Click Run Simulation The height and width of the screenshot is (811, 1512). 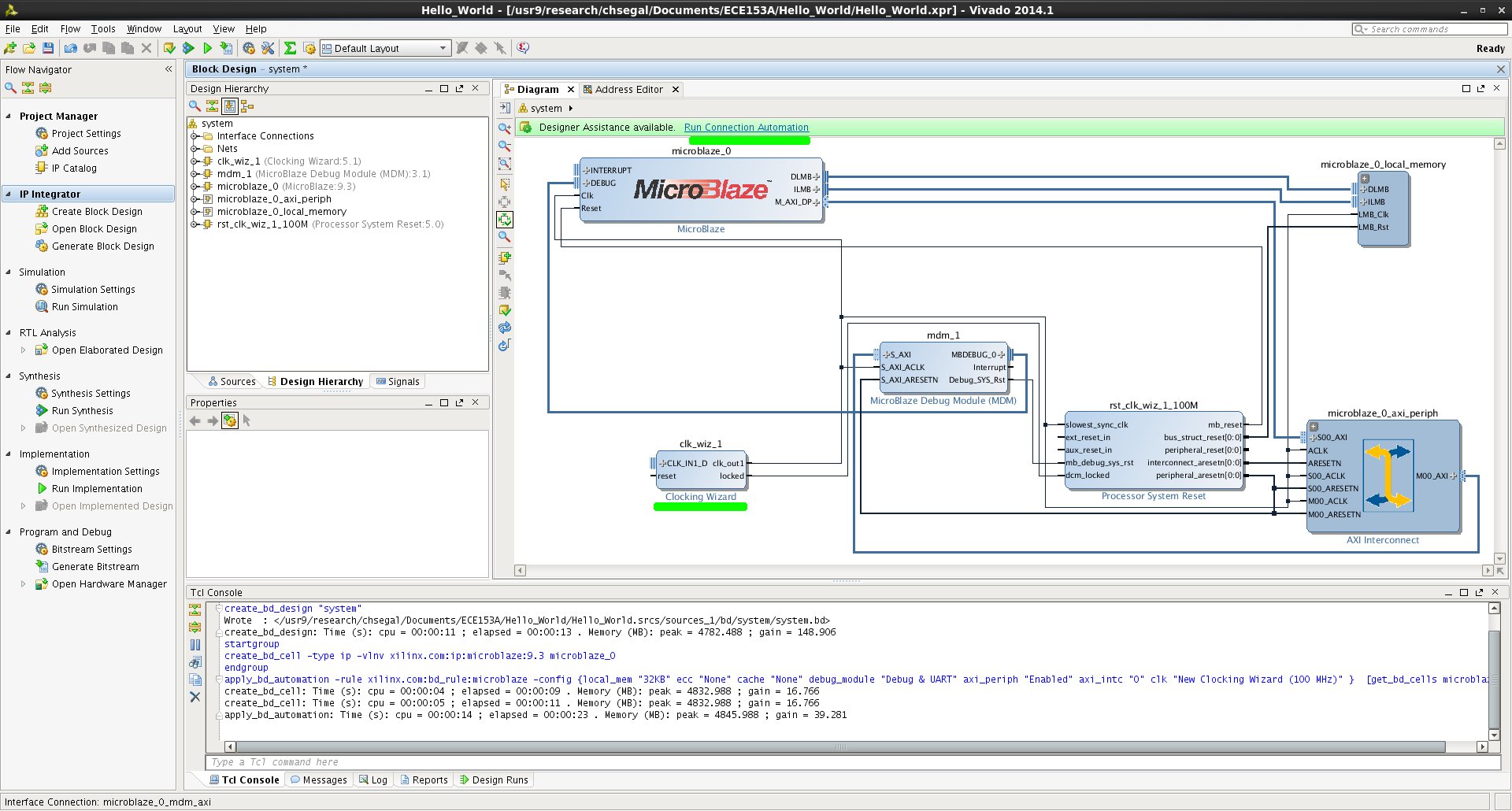point(85,307)
